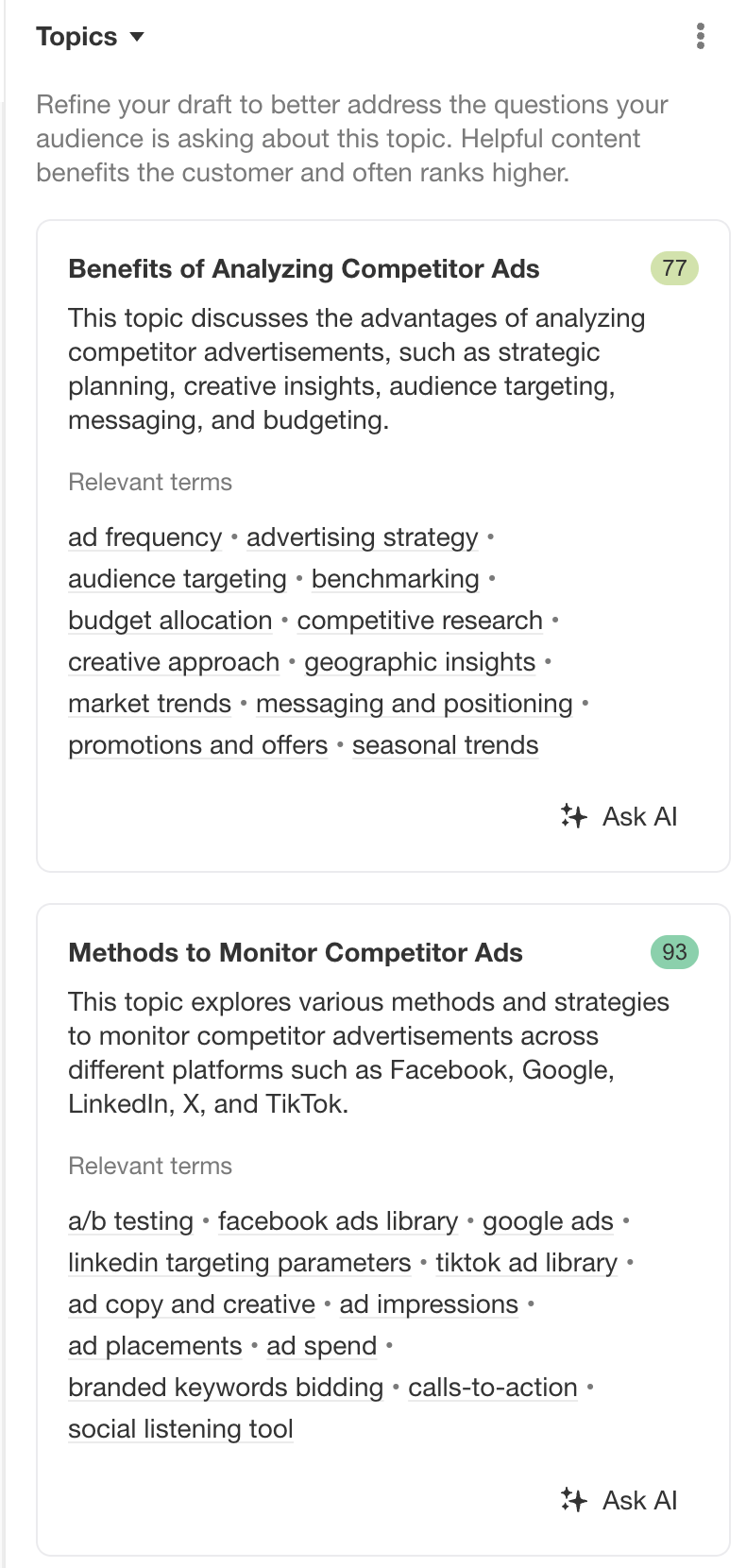Click the score badge showing 77
The image size is (746, 1568).
(x=674, y=268)
